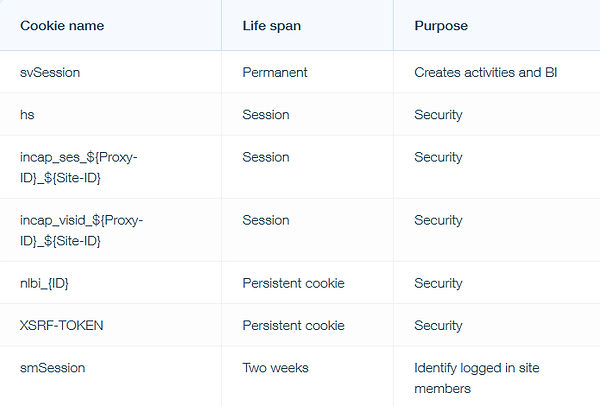Select the XSRF-TOKEN cookie name
This screenshot has width=600, height=406.
click(62, 325)
